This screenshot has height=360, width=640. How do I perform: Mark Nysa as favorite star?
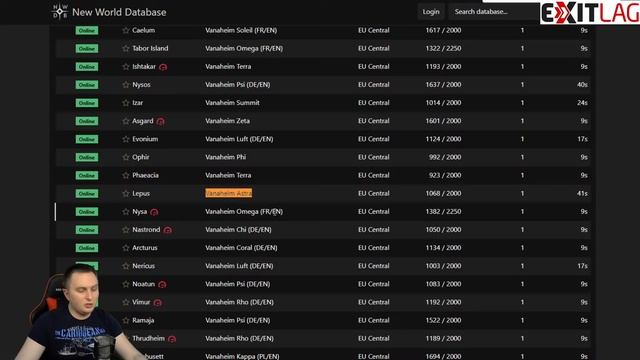point(126,211)
